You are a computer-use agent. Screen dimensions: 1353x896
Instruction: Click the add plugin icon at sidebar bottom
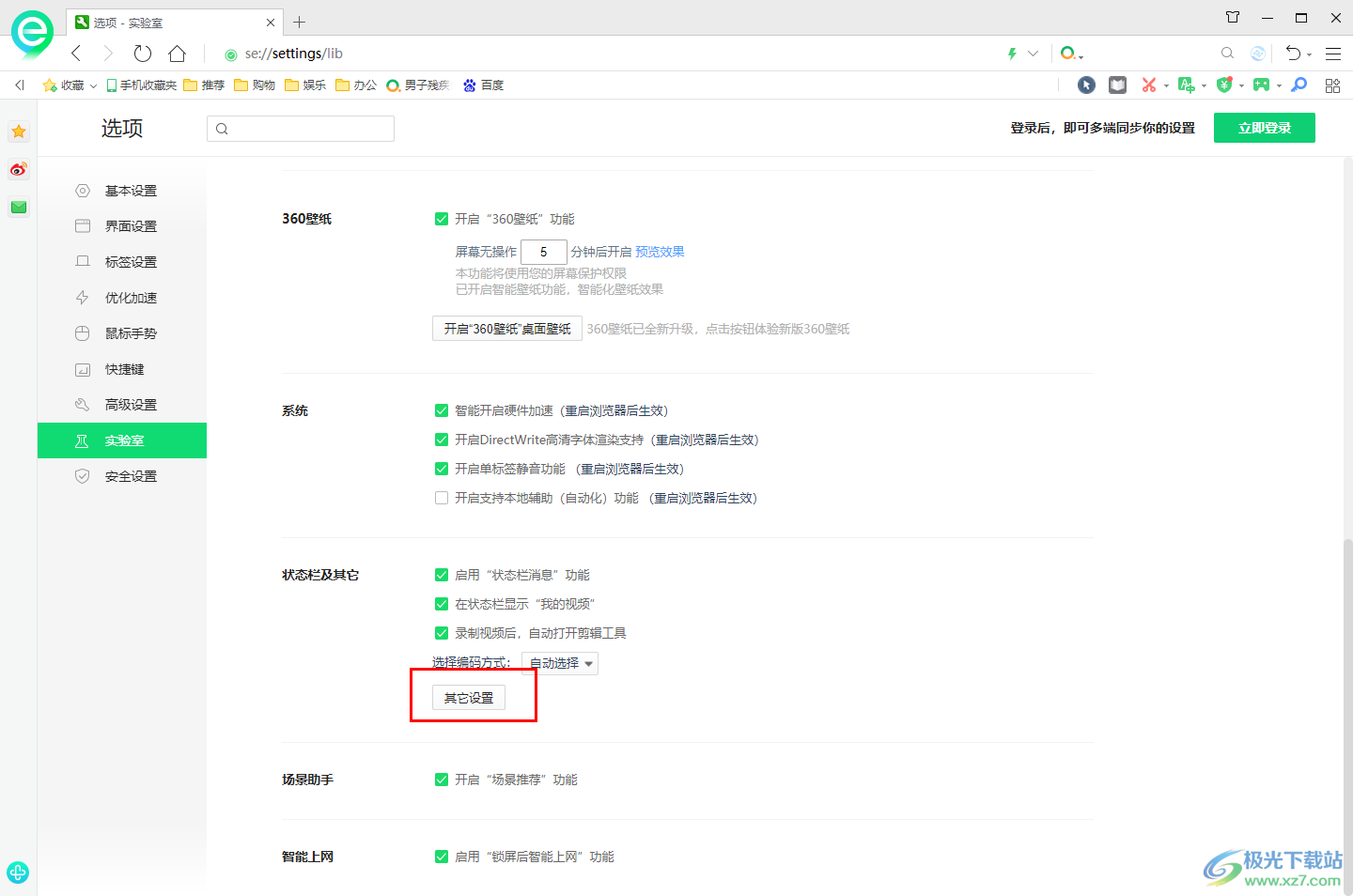click(18, 872)
